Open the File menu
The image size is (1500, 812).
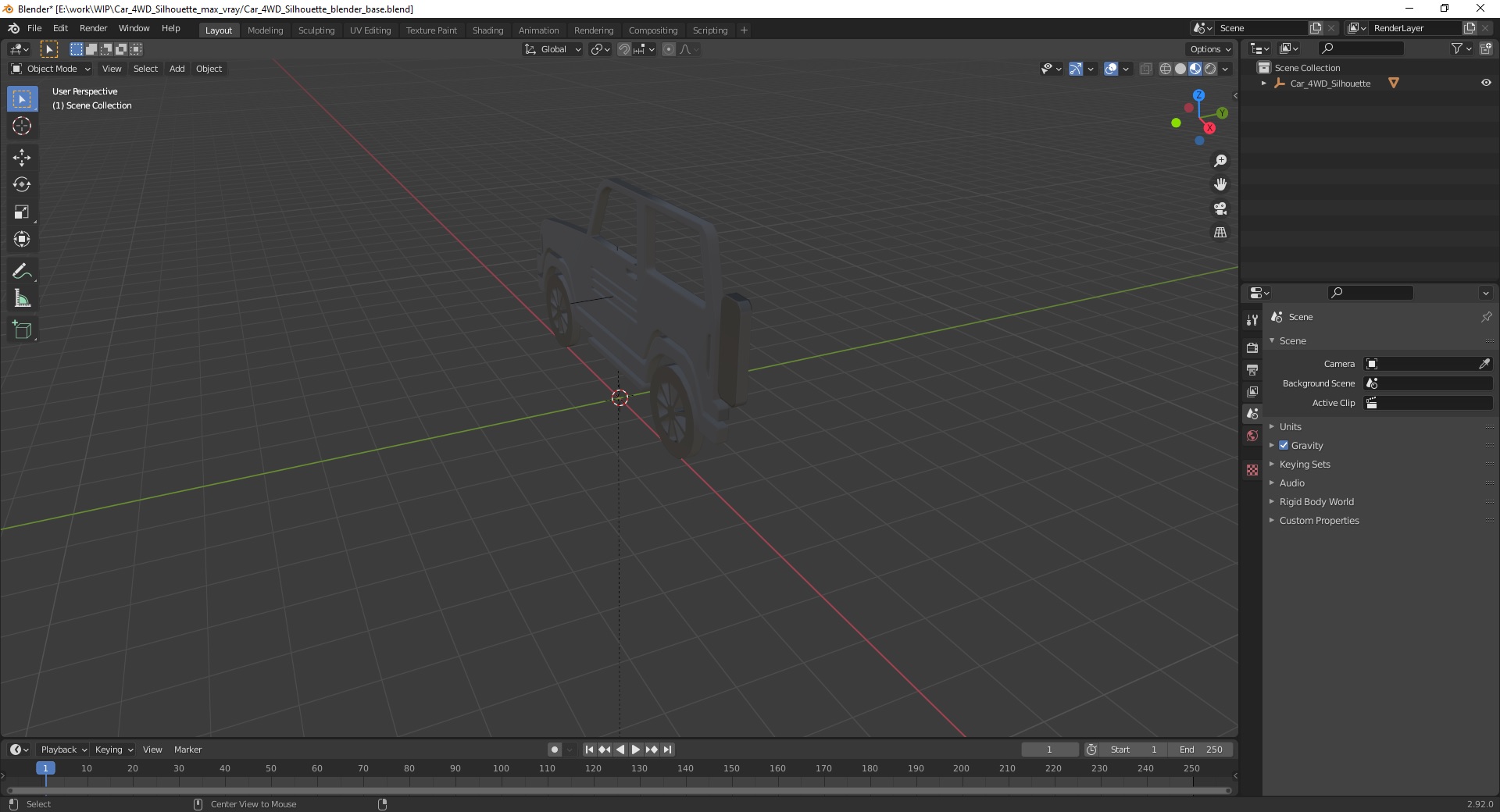34,28
